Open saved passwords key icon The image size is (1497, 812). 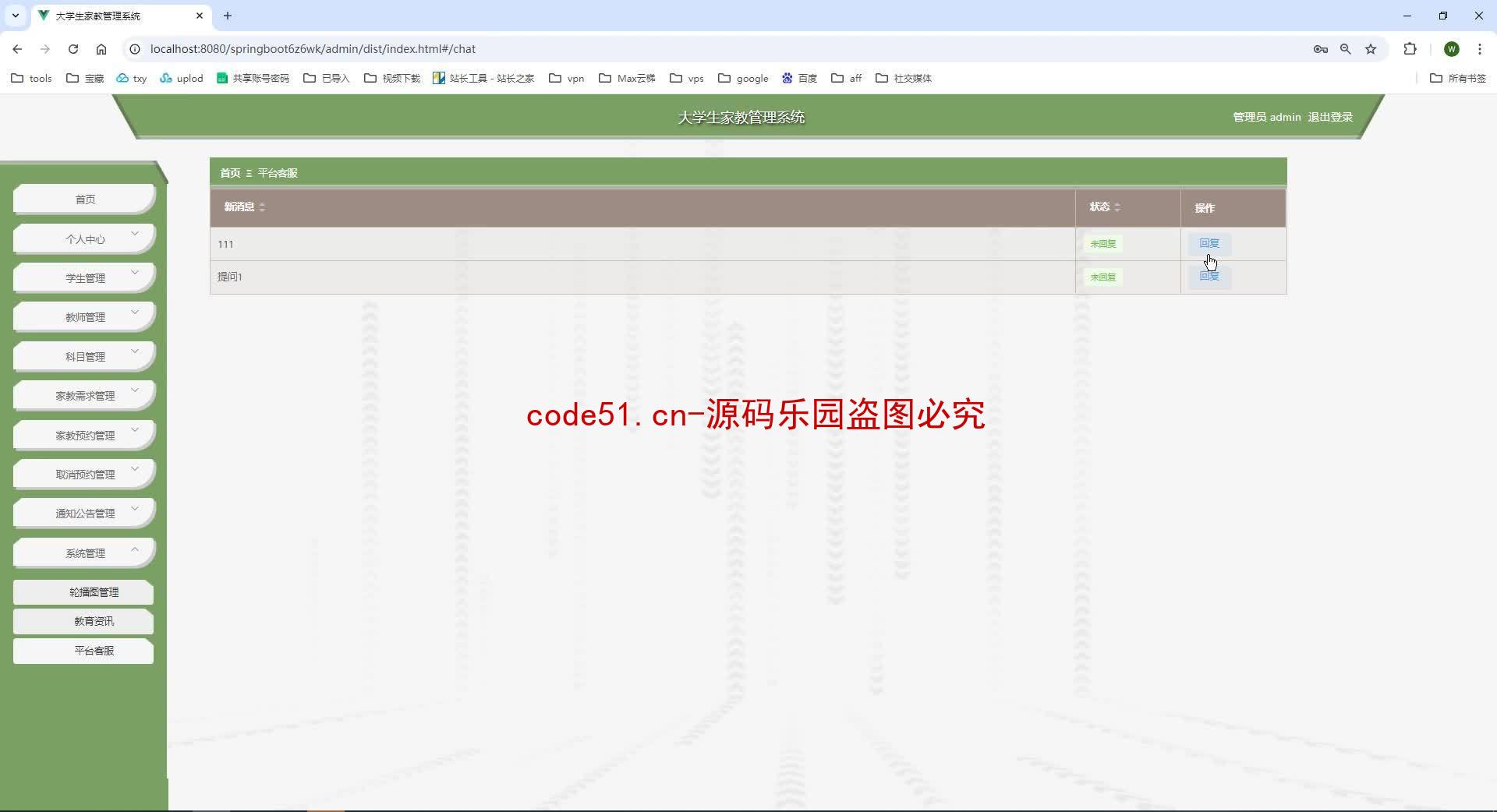tap(1320, 48)
